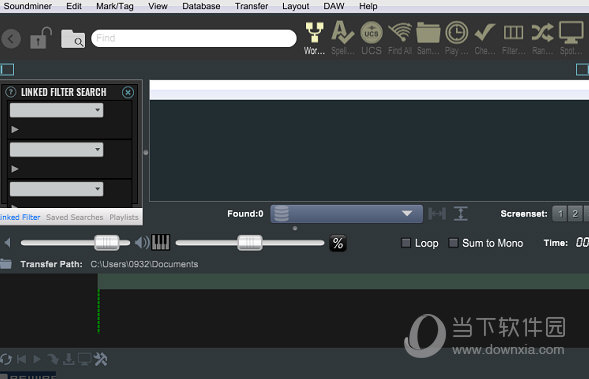Open the Edit menu
The height and width of the screenshot is (379, 589).
[x=74, y=6]
